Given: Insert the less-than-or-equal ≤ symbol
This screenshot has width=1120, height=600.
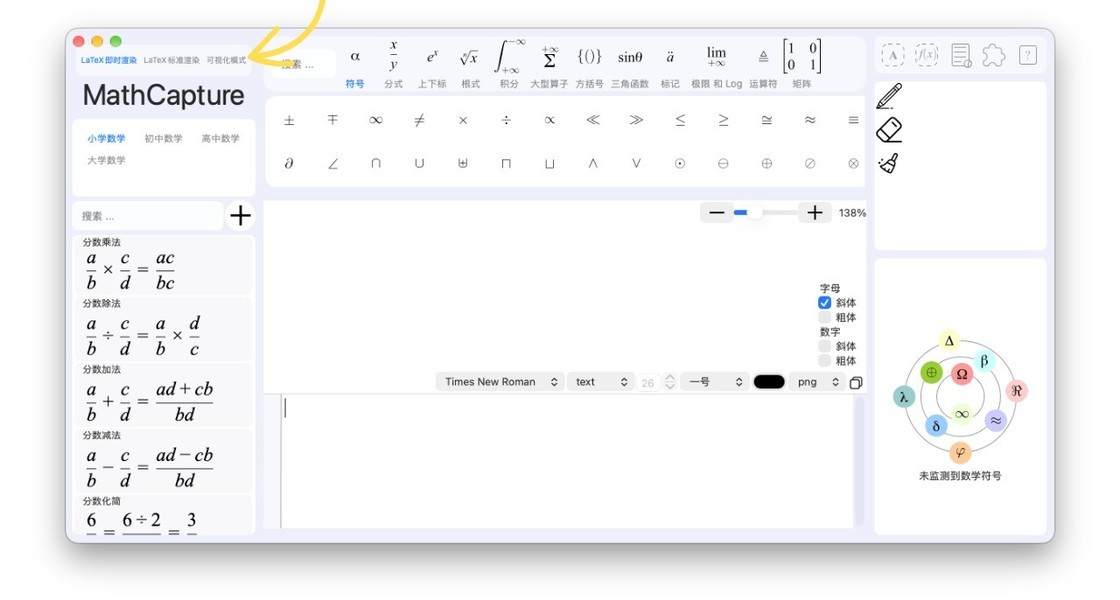Looking at the screenshot, I should 680,120.
